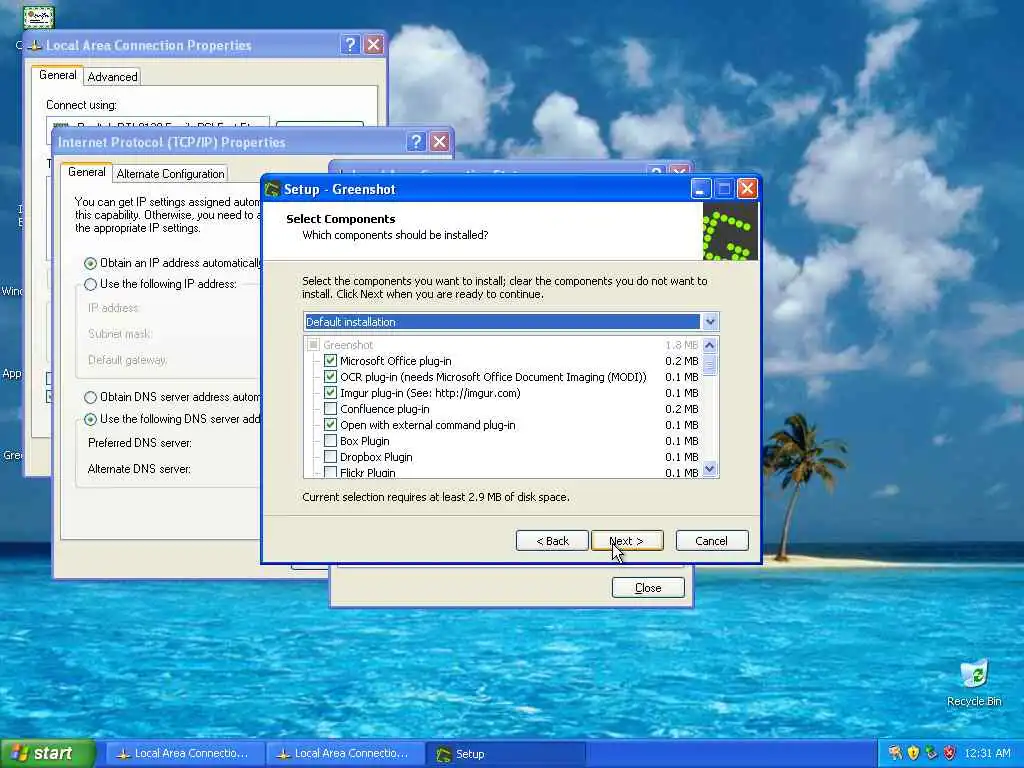Click the component list scroll up arrow
The image size is (1024, 768).
pos(710,345)
